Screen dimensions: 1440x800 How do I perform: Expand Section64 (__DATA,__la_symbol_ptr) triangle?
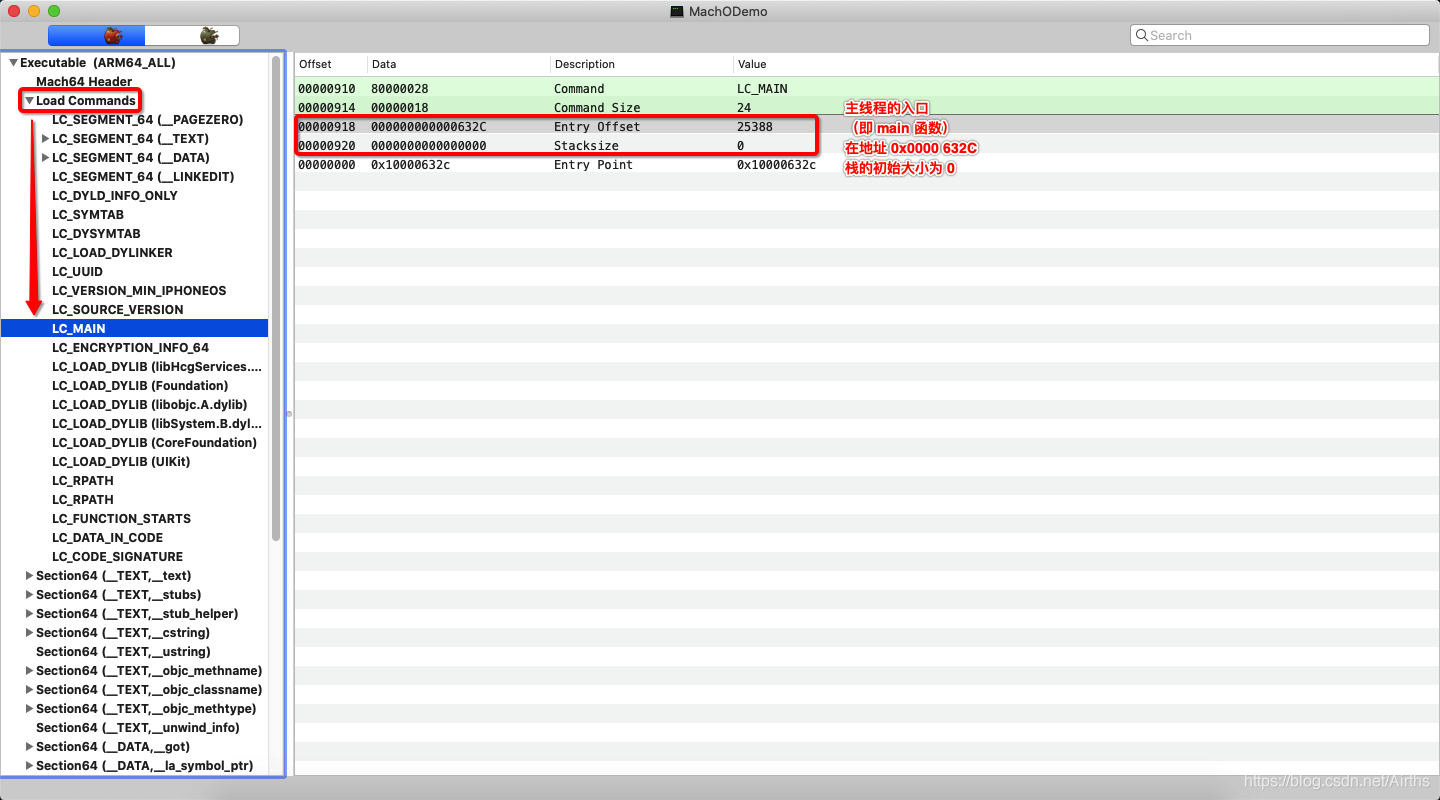pos(29,766)
